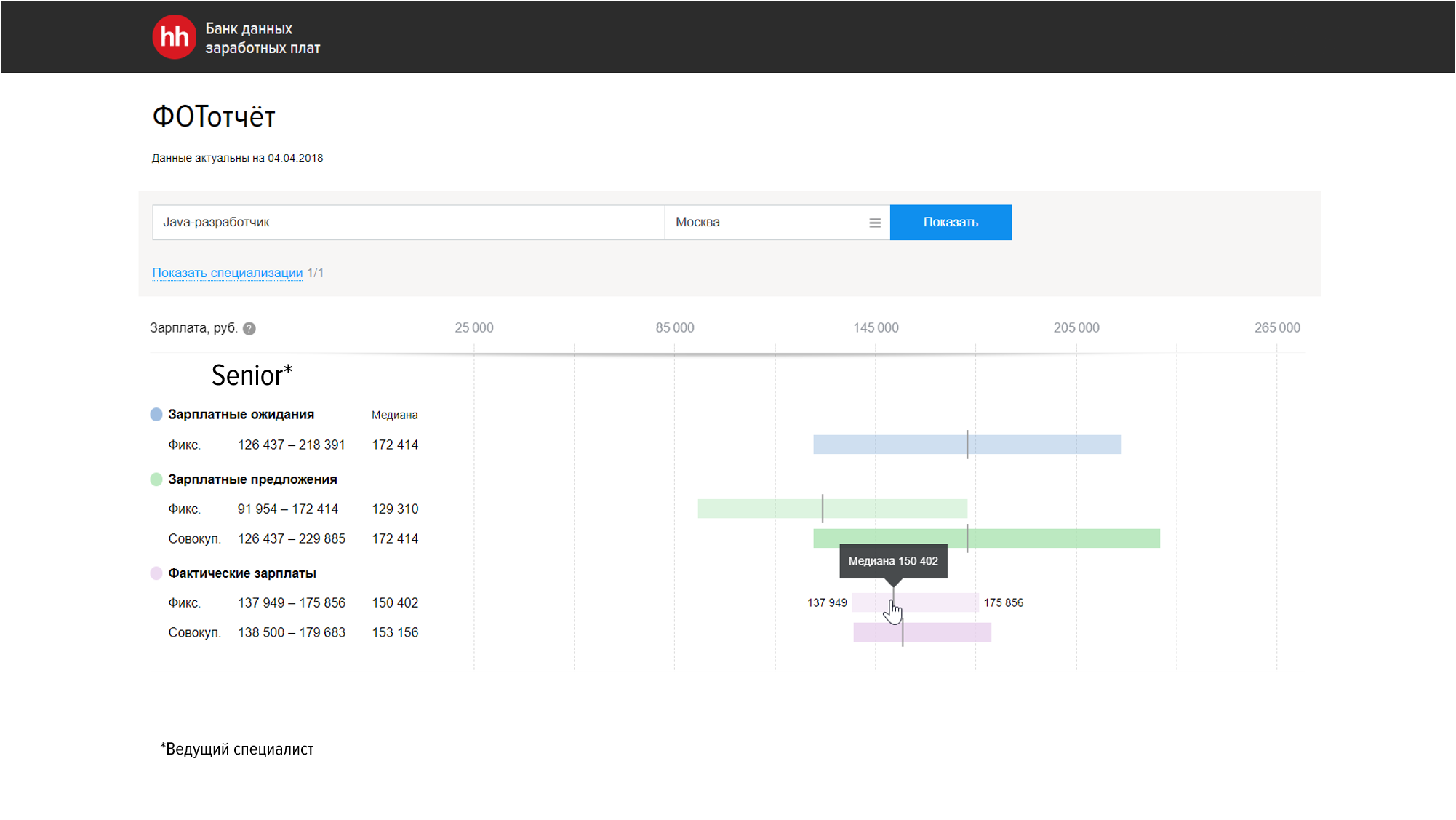Click the Медиана 150 402 tooltip

point(893,561)
